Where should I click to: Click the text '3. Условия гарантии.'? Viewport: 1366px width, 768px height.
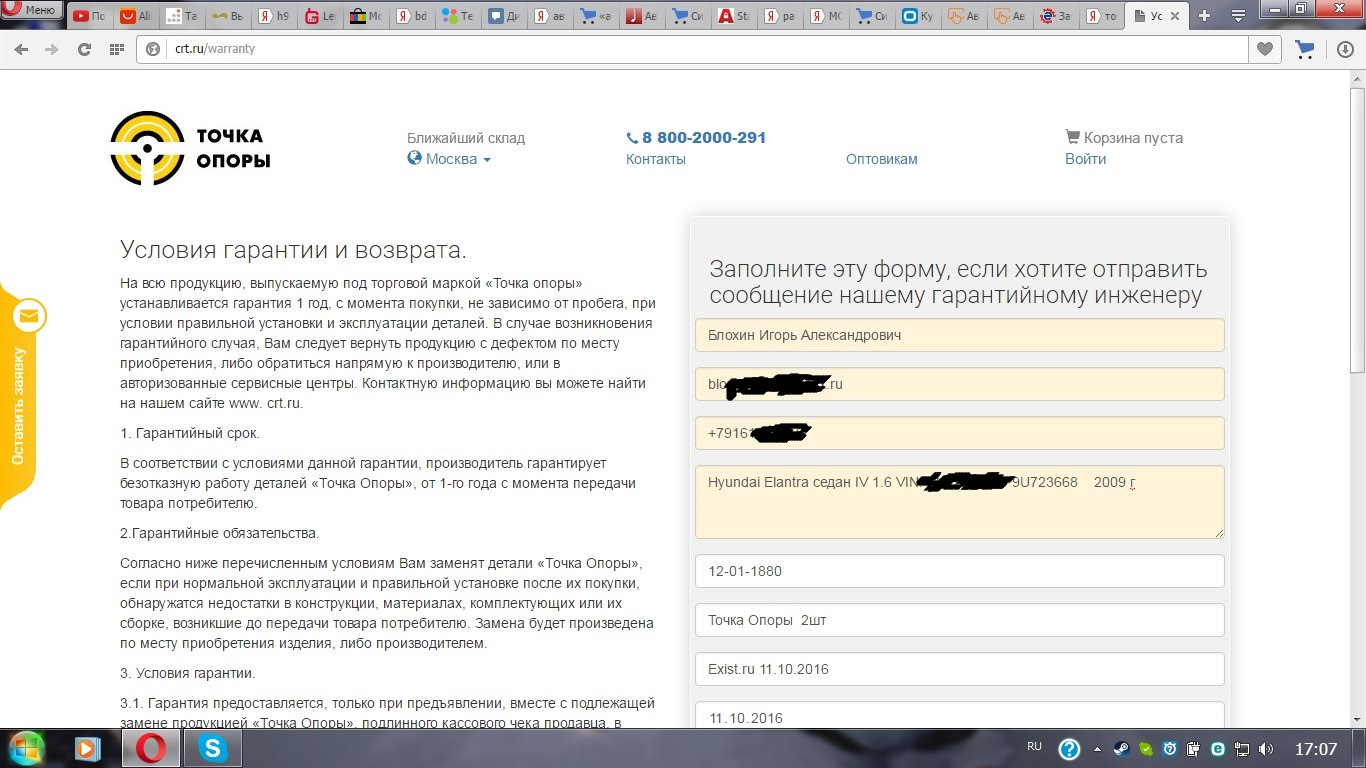tap(188, 673)
